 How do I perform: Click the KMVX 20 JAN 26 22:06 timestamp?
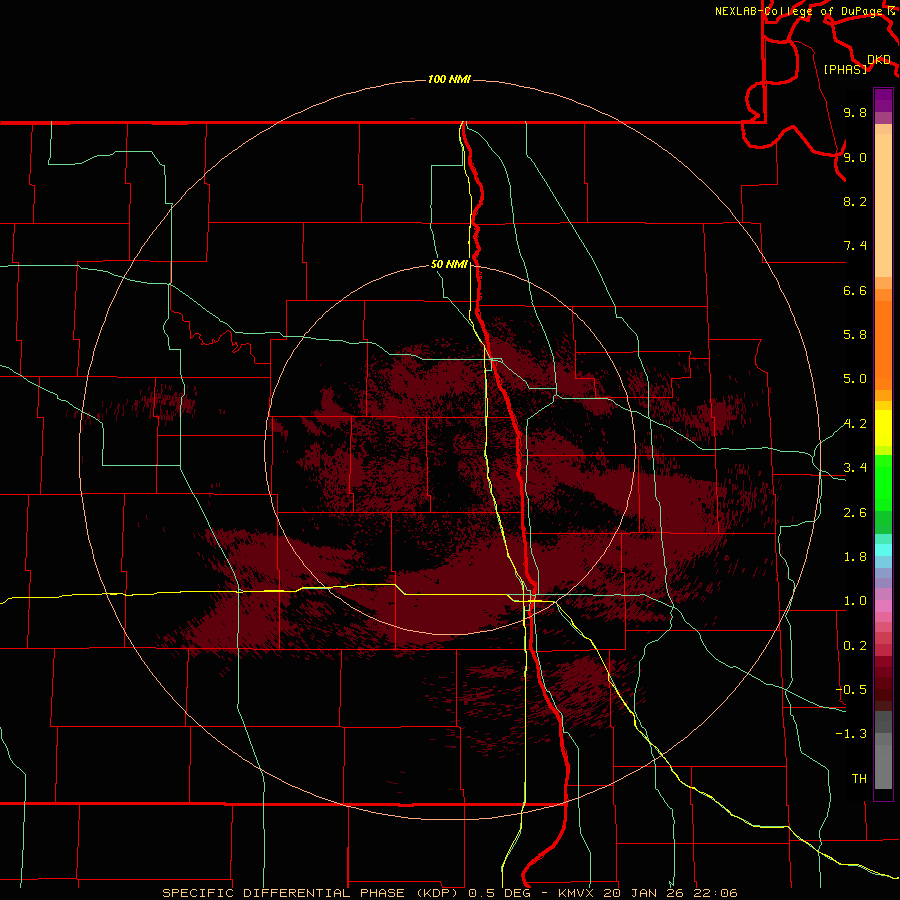(647, 893)
